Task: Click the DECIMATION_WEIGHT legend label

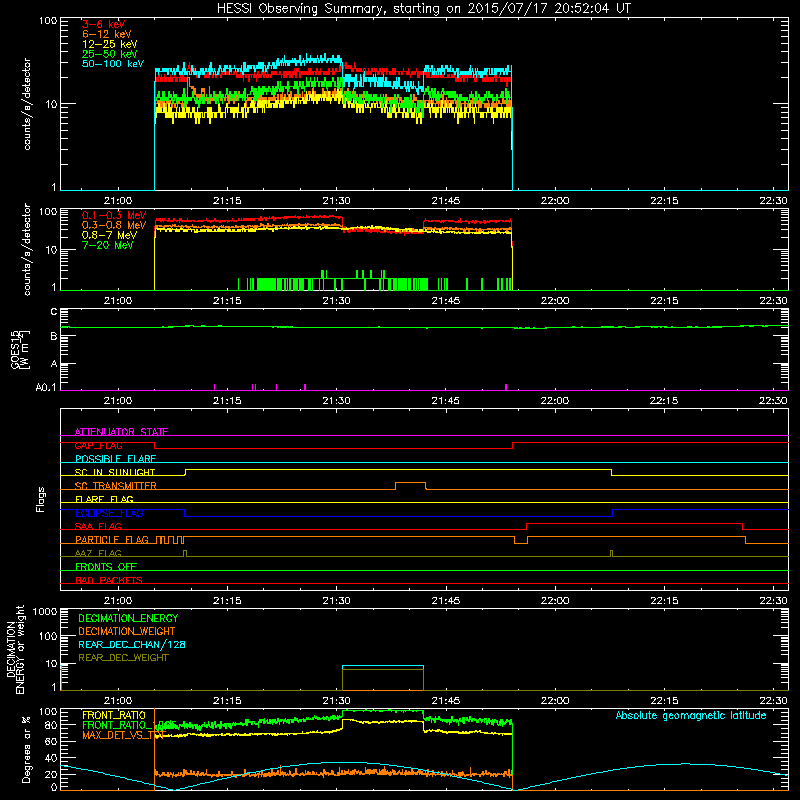Action: (127, 631)
